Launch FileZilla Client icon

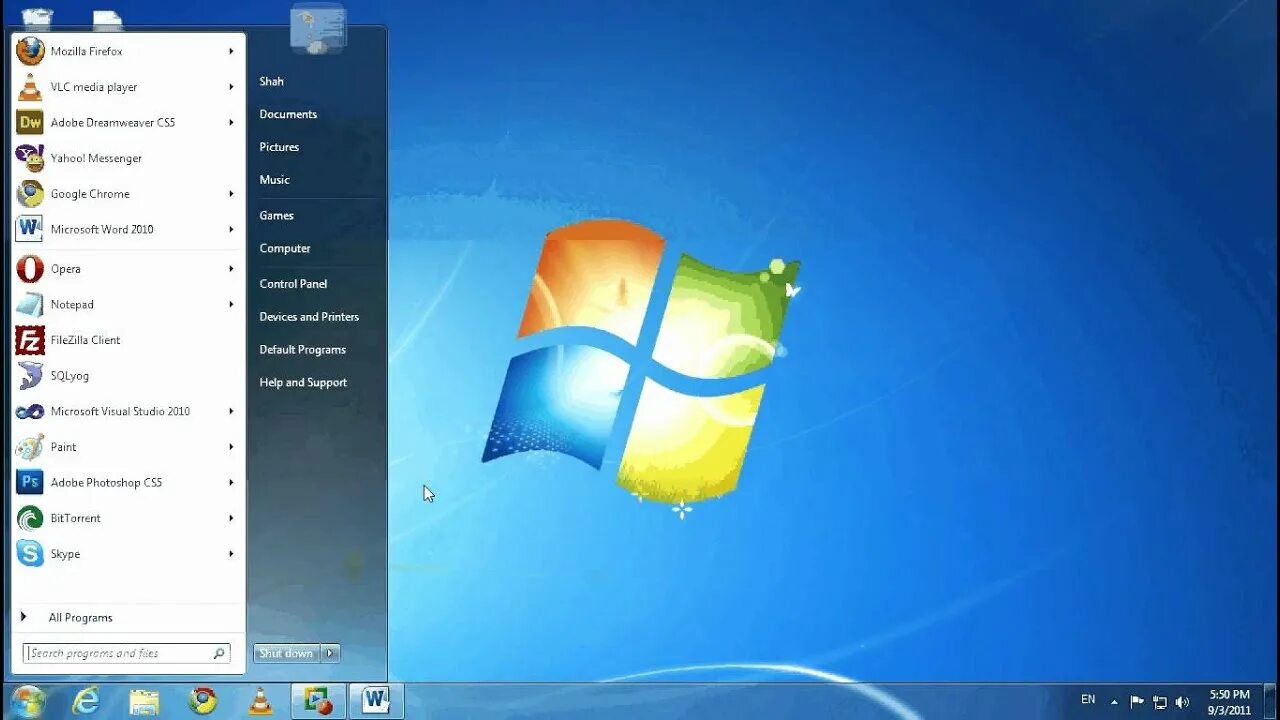pyautogui.click(x=30, y=340)
